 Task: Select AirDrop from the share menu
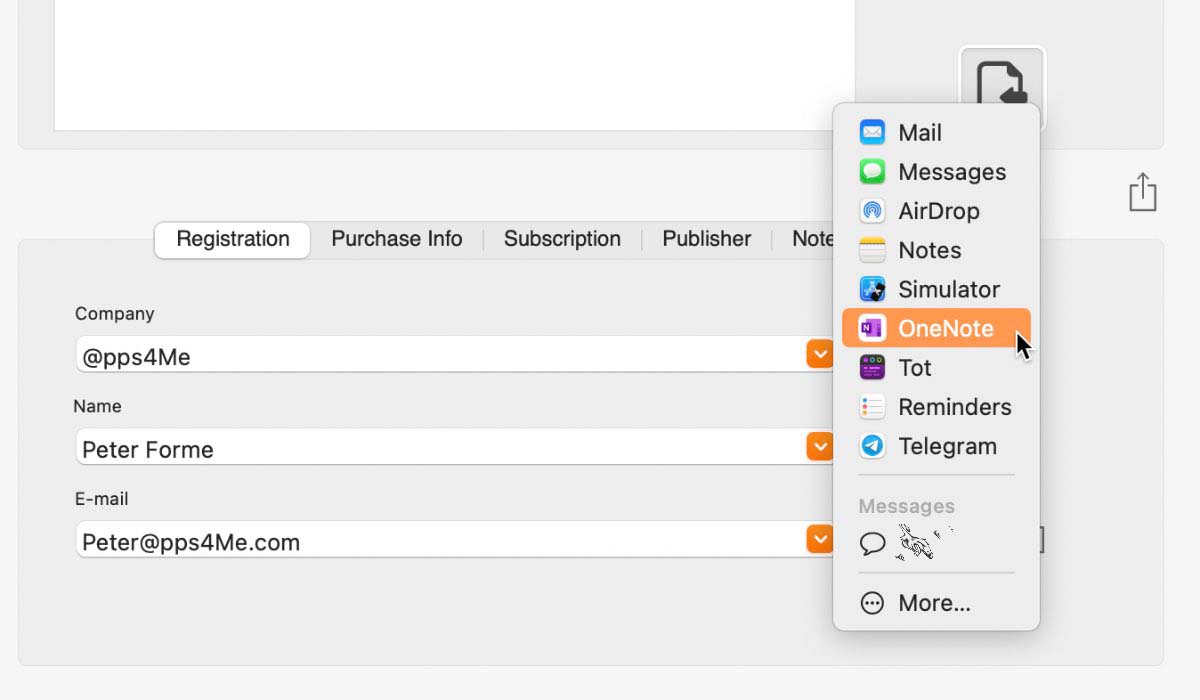(936, 211)
